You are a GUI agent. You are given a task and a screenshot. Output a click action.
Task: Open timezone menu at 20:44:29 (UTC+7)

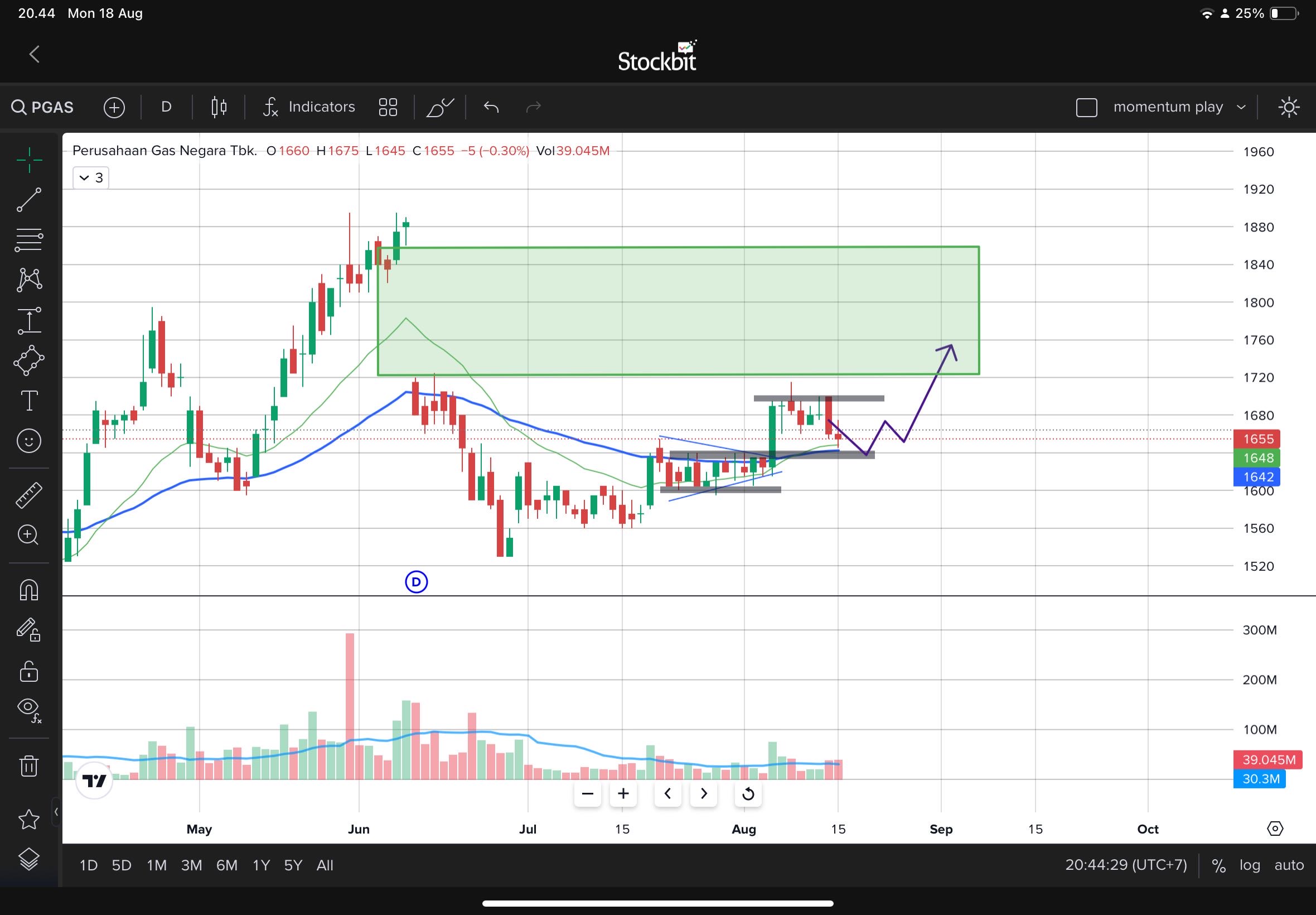pyautogui.click(x=1126, y=865)
